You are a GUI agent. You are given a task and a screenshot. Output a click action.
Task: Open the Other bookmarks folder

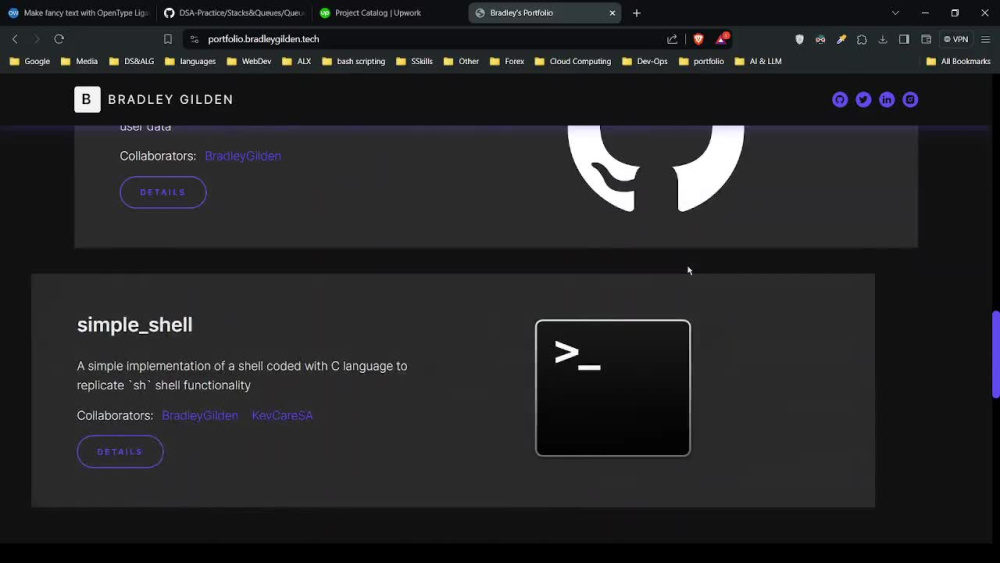point(461,61)
